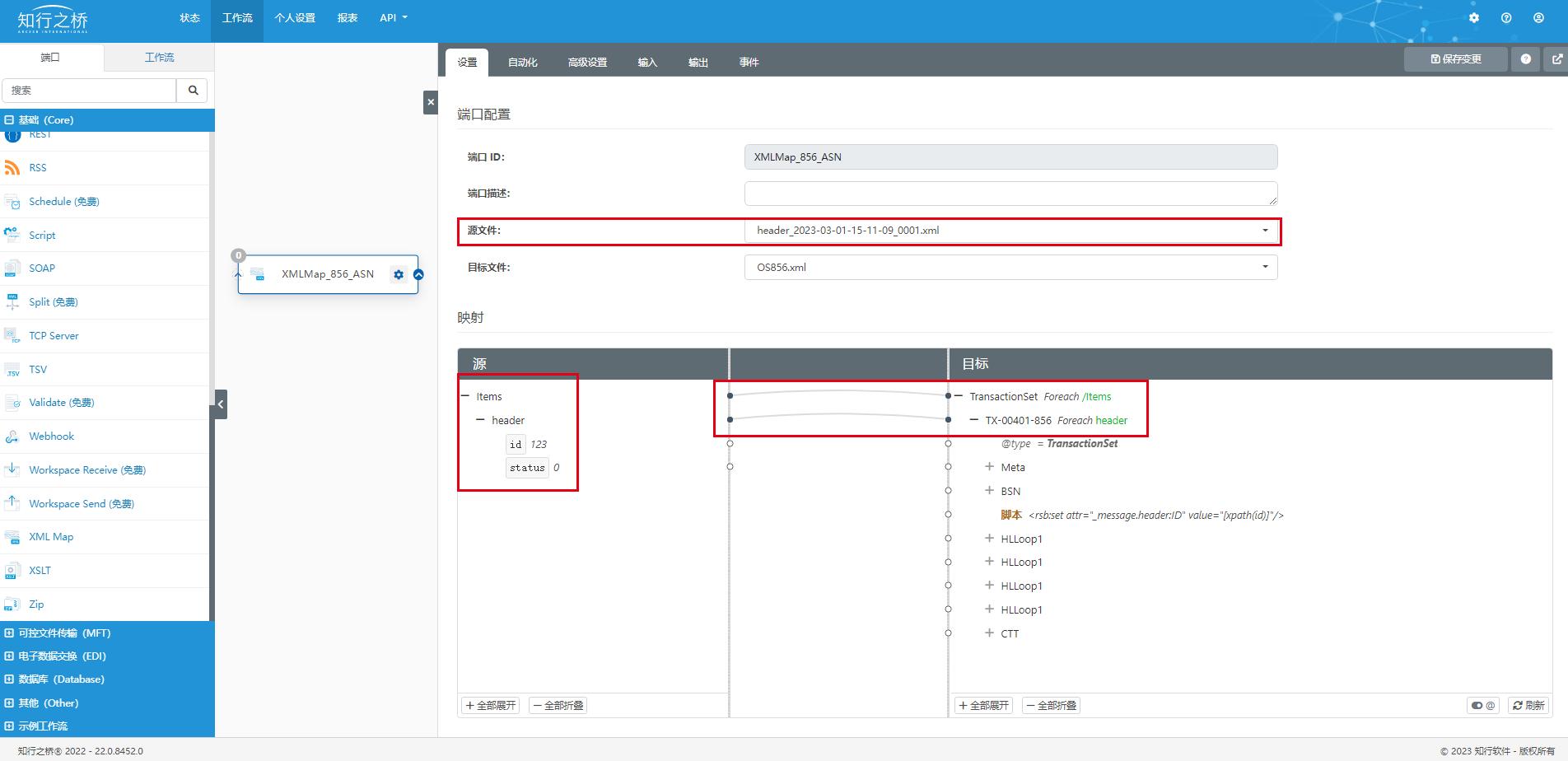This screenshot has height=761, width=1568.
Task: Click the search magnifier button in sidebar
Action: click(x=193, y=91)
